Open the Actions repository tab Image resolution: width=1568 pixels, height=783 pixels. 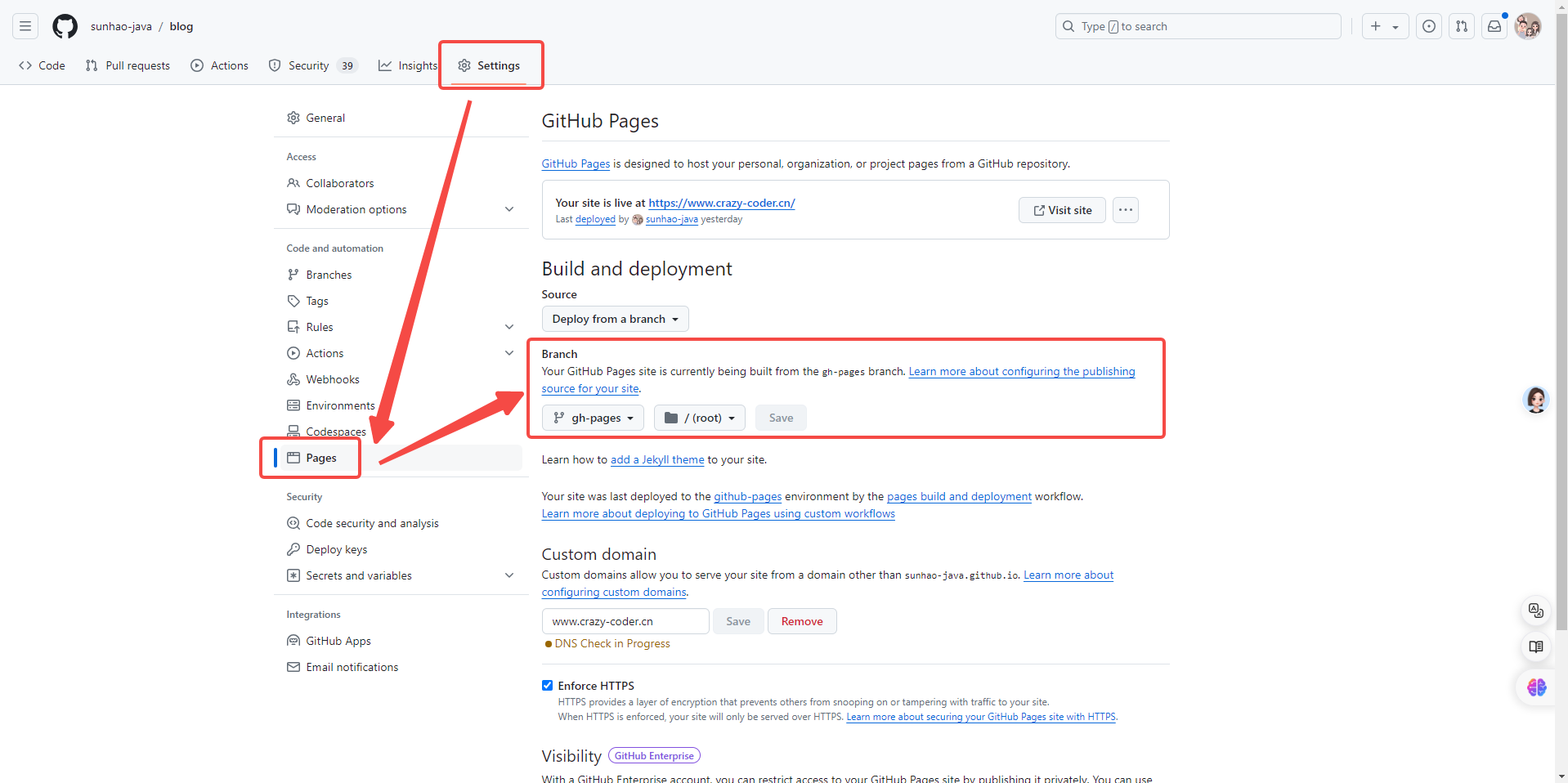coord(219,65)
